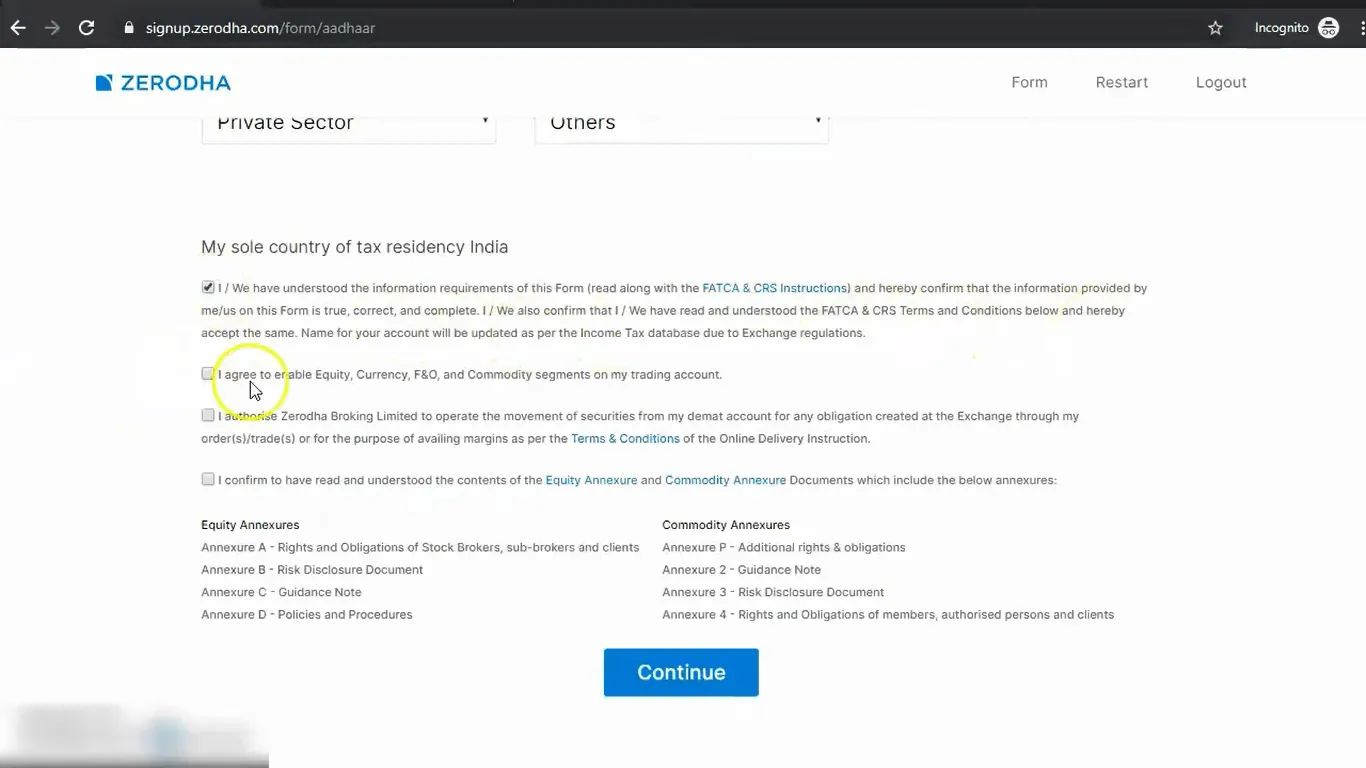The height and width of the screenshot is (768, 1366).
Task: Tick the enable Equity, Currency, F&O segments checkbox
Action: (x=208, y=373)
